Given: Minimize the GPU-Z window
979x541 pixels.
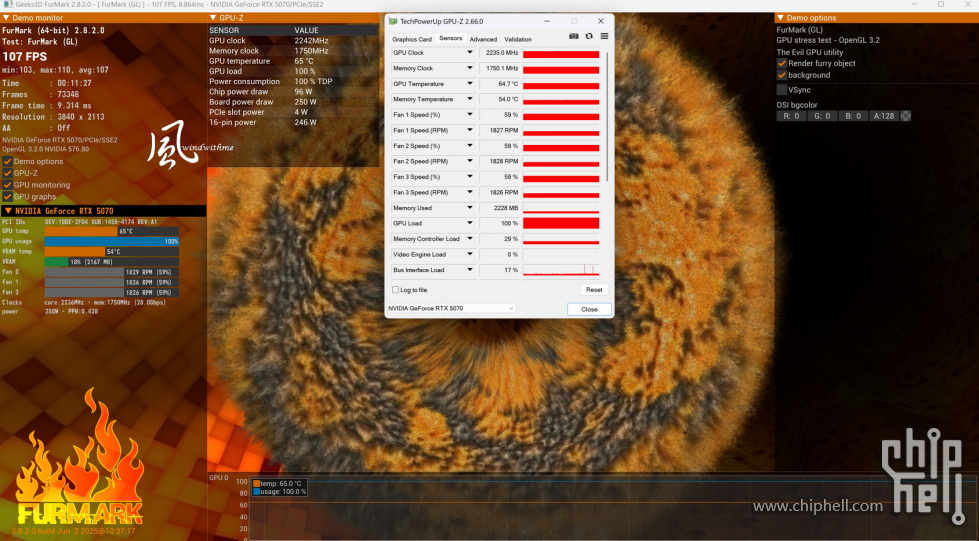Looking at the screenshot, I should pyautogui.click(x=546, y=21).
